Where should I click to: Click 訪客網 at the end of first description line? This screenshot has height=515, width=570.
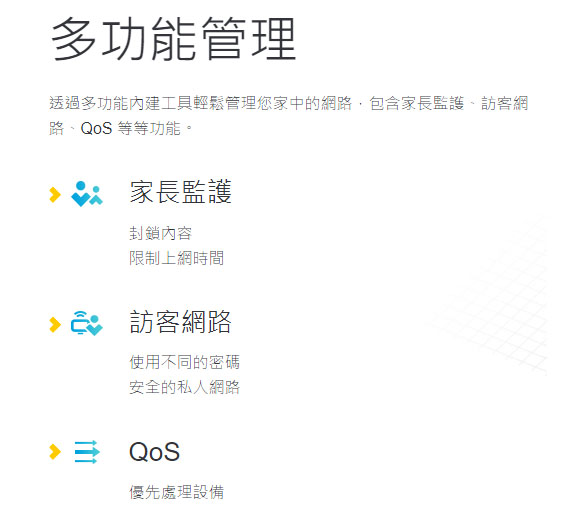505,103
